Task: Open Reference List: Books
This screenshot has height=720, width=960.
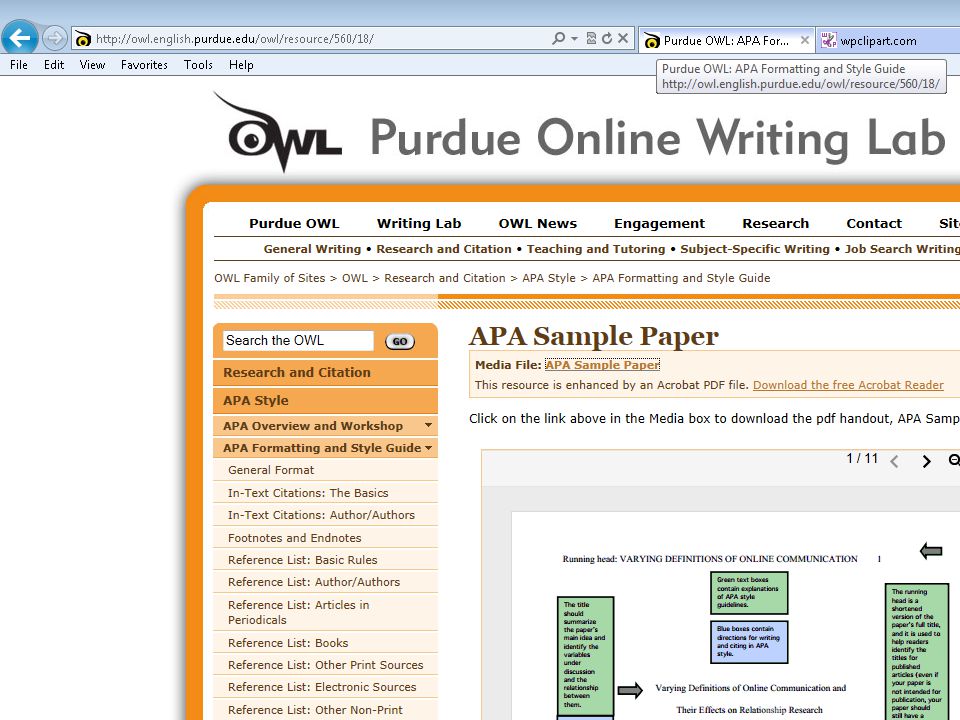Action: click(x=325, y=643)
